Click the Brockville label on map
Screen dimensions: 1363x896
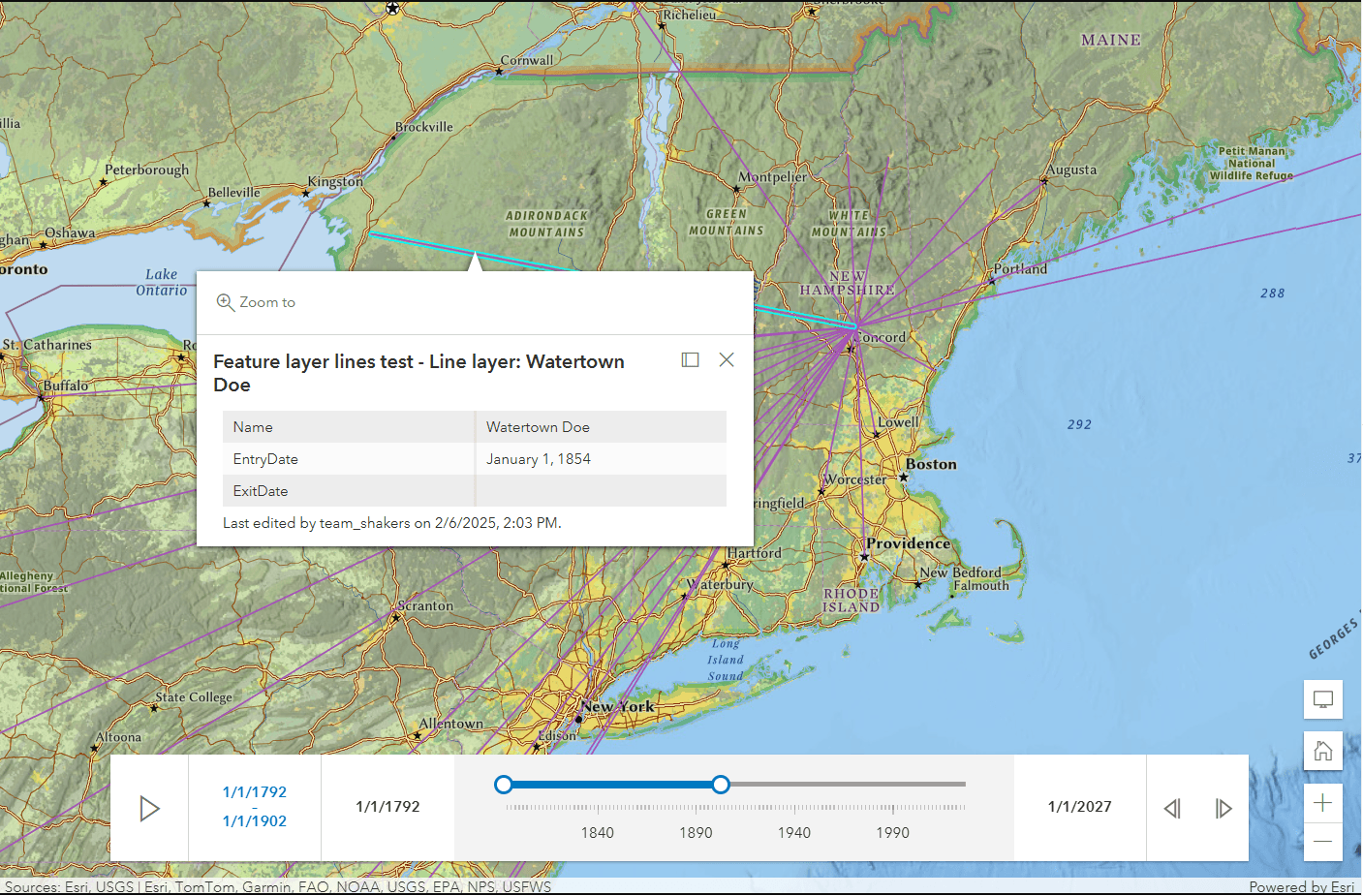coord(424,127)
